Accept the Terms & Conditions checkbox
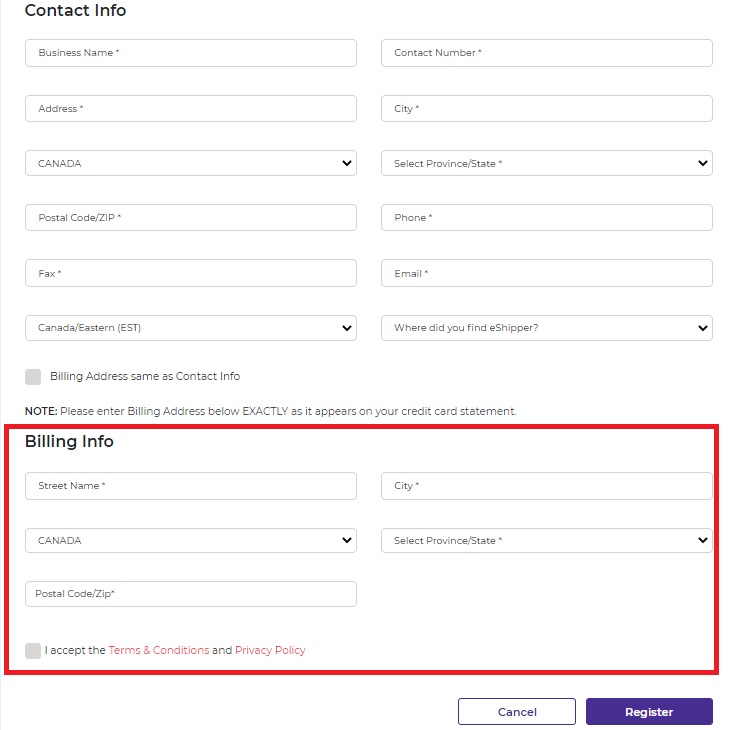The height and width of the screenshot is (730, 729). [x=33, y=651]
